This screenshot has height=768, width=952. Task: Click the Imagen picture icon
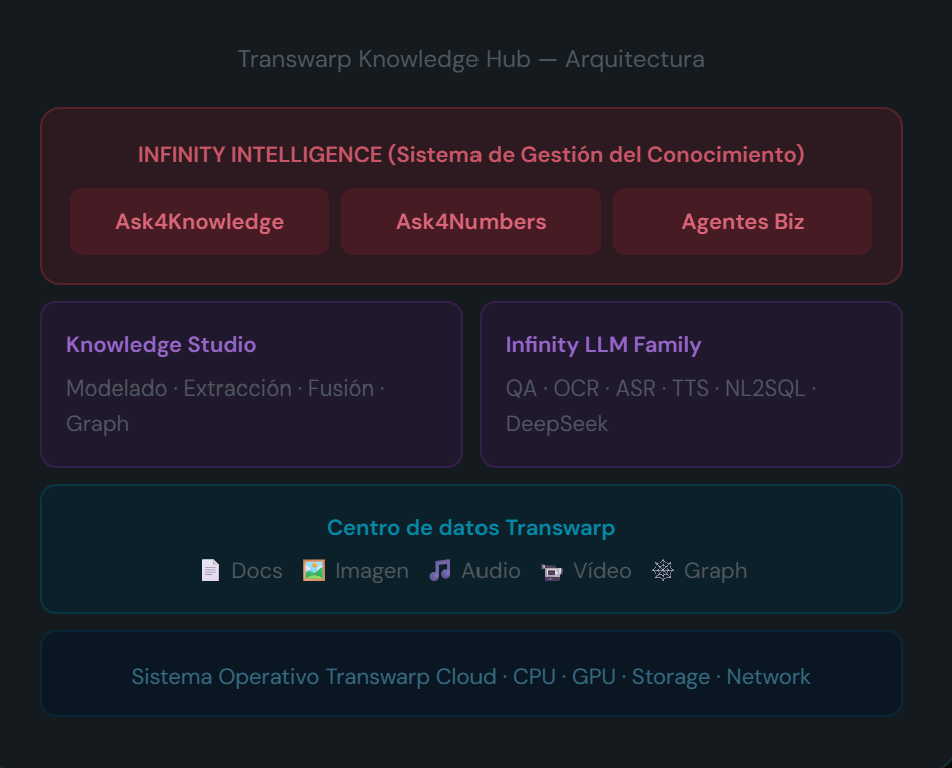click(314, 571)
